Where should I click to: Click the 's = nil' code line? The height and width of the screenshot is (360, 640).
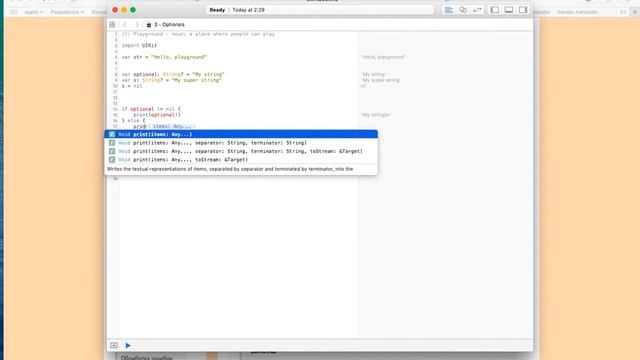132,86
